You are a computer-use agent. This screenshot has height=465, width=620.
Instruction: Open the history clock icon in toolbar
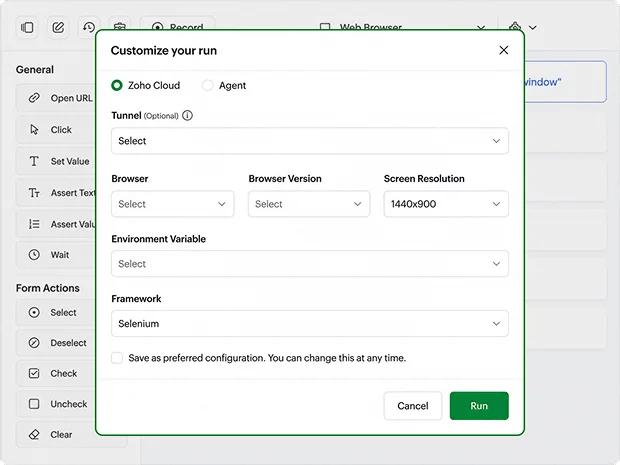(x=89, y=27)
